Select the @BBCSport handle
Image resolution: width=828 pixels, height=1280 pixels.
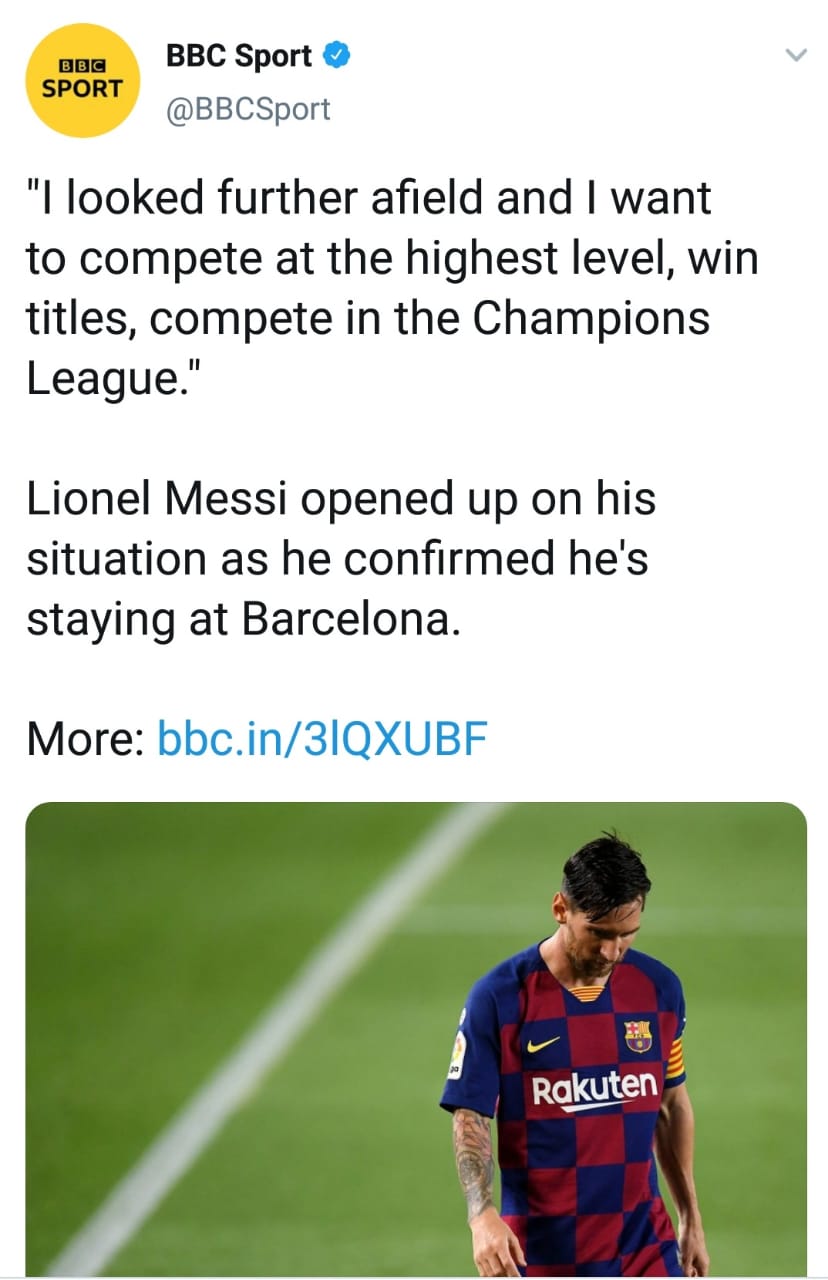[247, 108]
